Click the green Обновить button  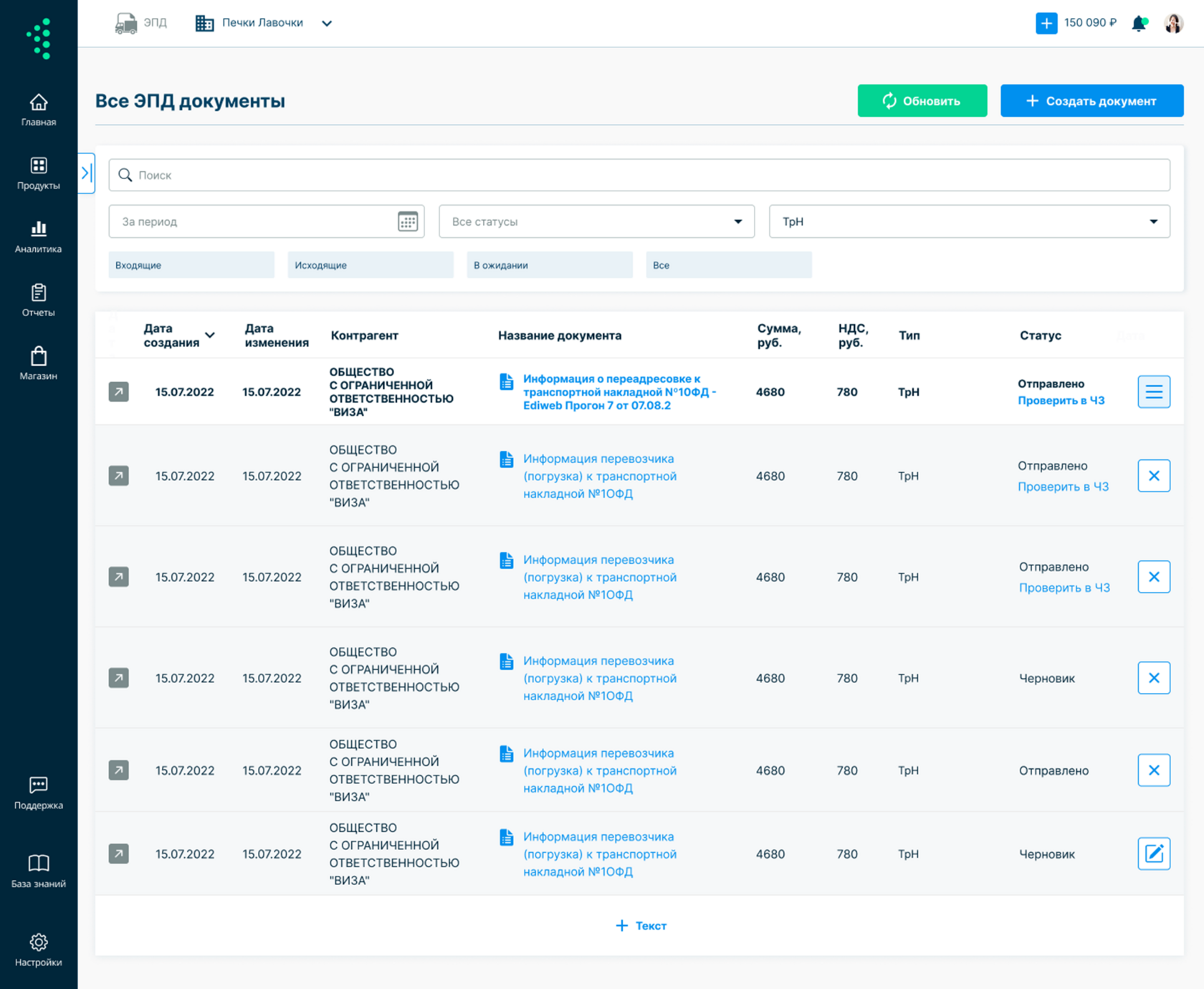(x=922, y=101)
